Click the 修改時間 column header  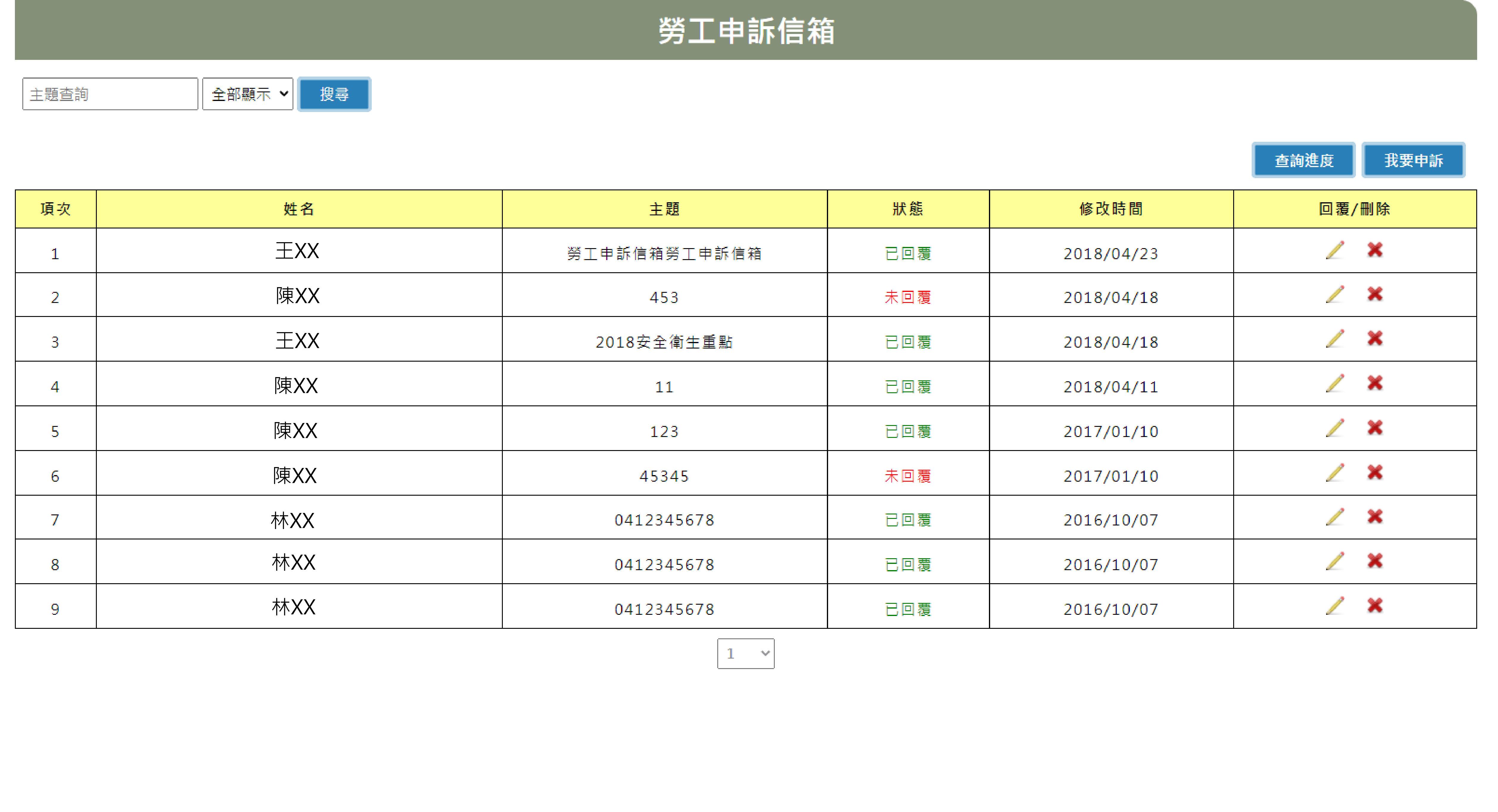point(1111,209)
